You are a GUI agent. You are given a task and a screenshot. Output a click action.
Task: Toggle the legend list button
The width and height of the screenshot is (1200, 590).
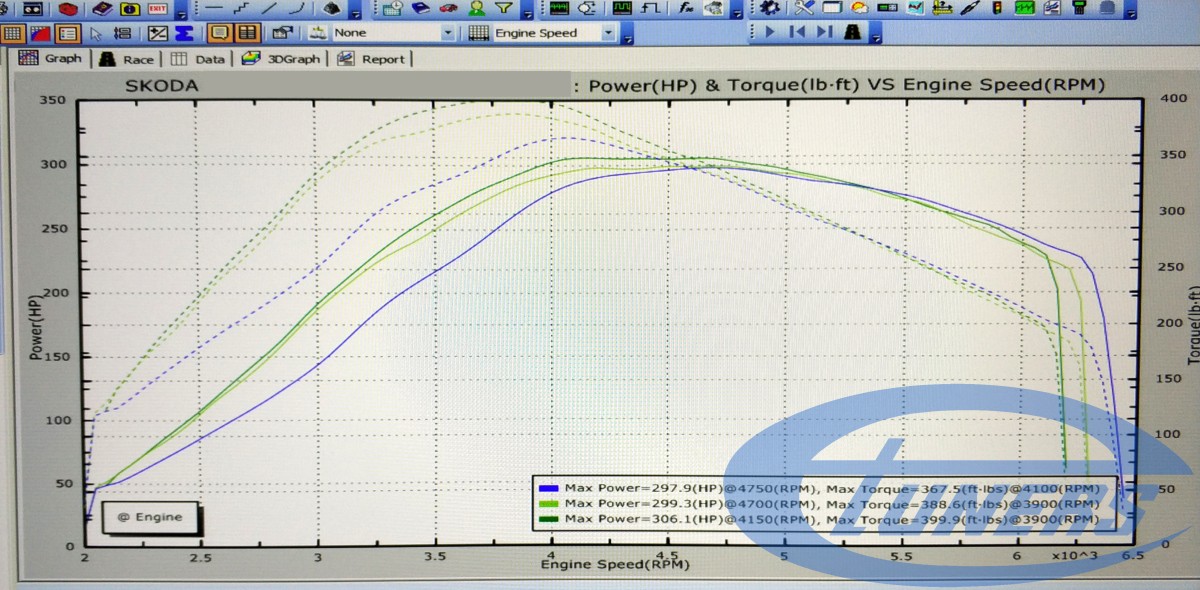click(67, 33)
